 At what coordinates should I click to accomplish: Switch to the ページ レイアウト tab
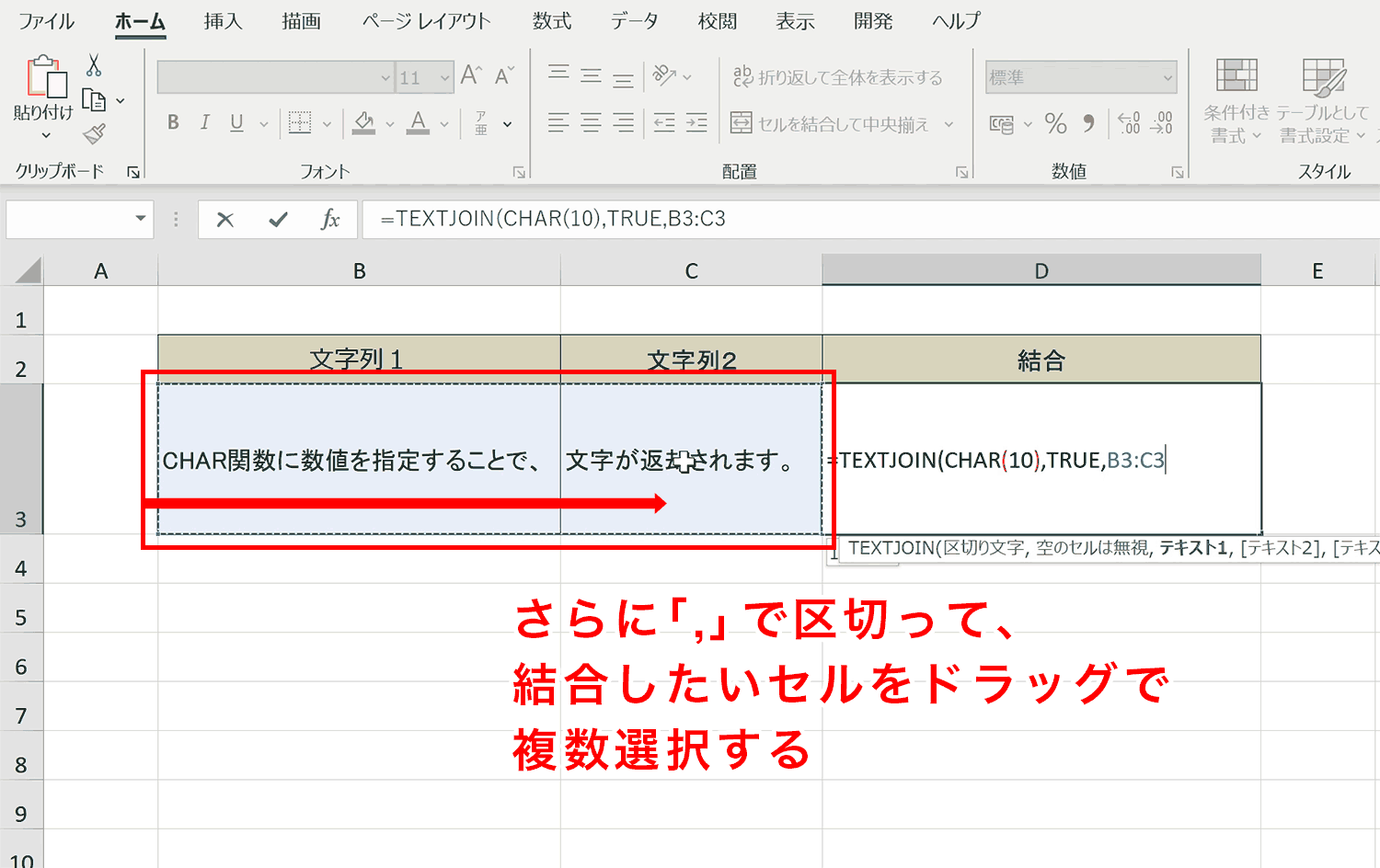(x=427, y=21)
